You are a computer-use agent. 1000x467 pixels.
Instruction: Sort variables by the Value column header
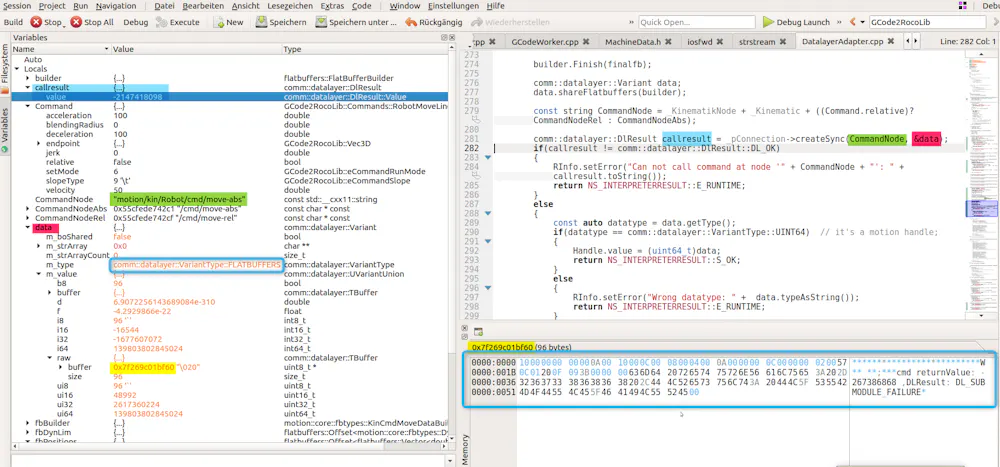point(196,49)
